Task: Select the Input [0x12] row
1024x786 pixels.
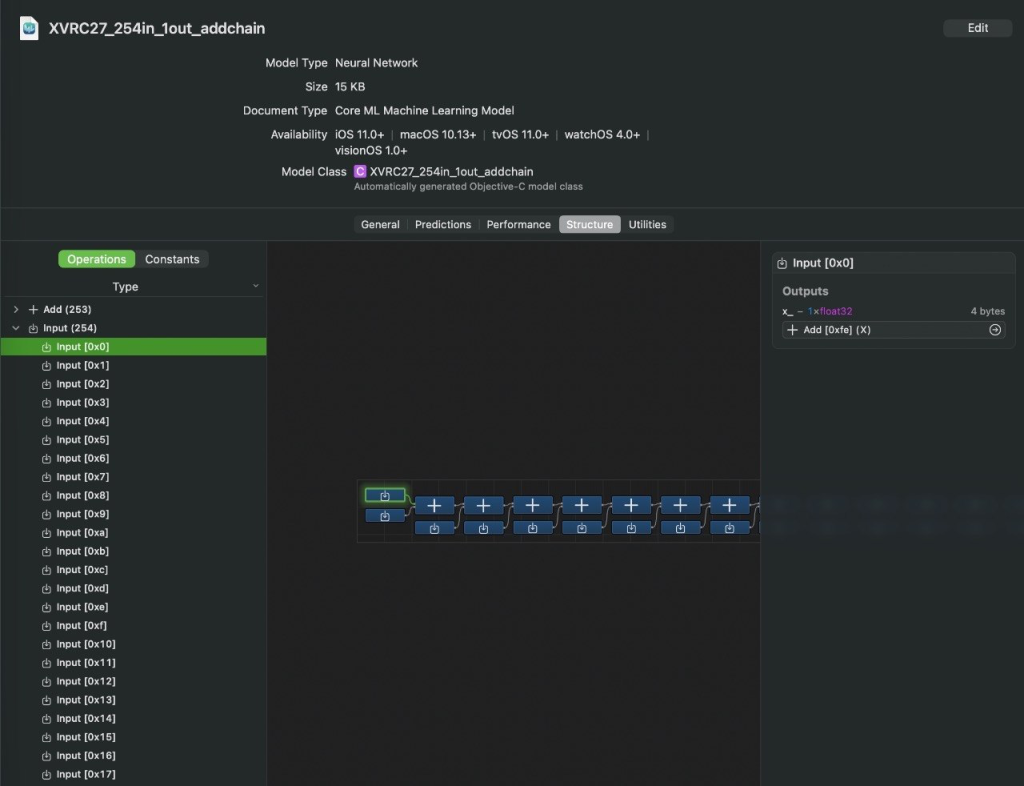Action: point(133,682)
